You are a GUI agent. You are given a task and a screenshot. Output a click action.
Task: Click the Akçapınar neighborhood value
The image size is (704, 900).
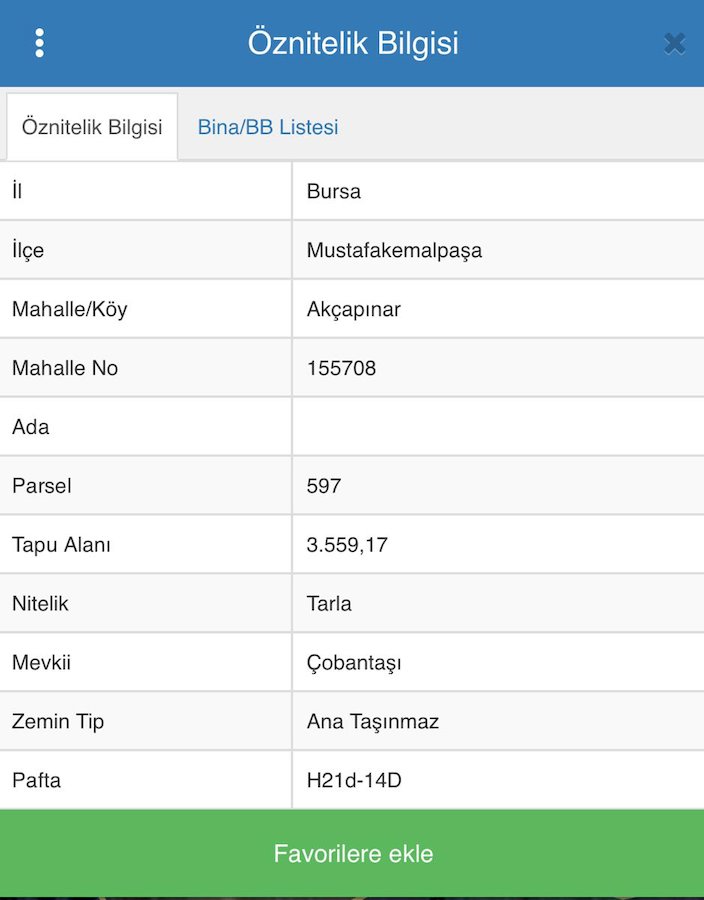tap(354, 309)
